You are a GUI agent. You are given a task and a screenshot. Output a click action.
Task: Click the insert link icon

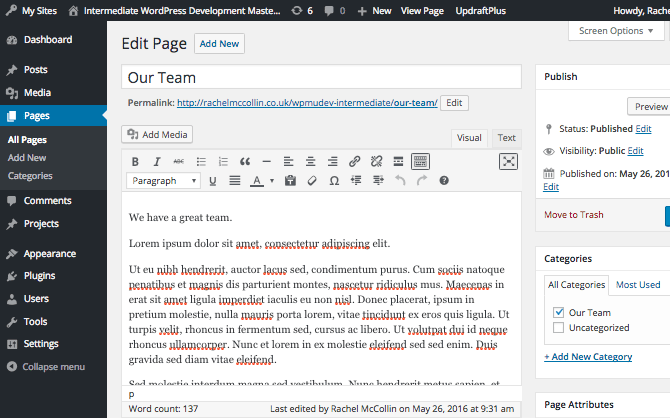355,161
